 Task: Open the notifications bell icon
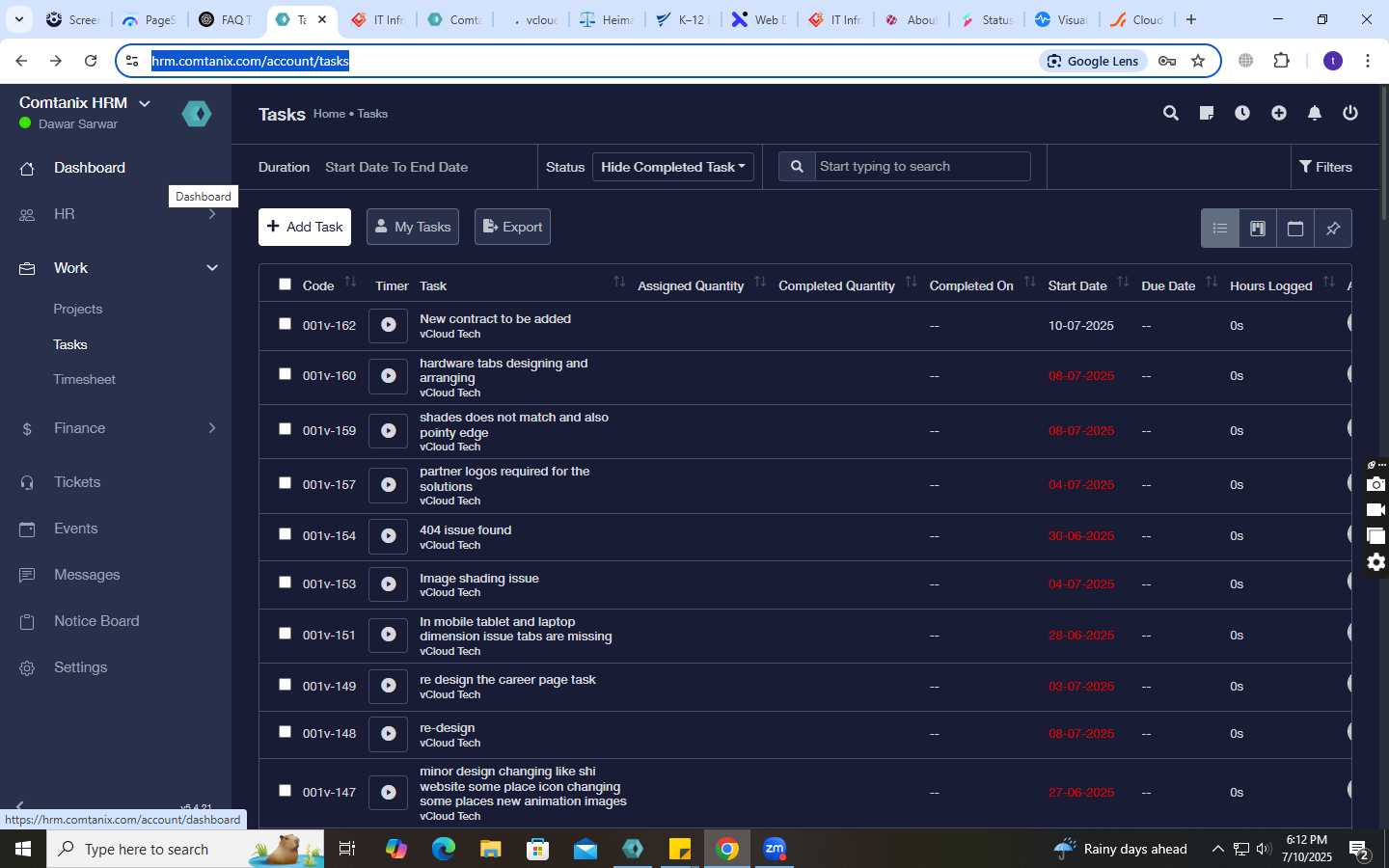point(1315,113)
